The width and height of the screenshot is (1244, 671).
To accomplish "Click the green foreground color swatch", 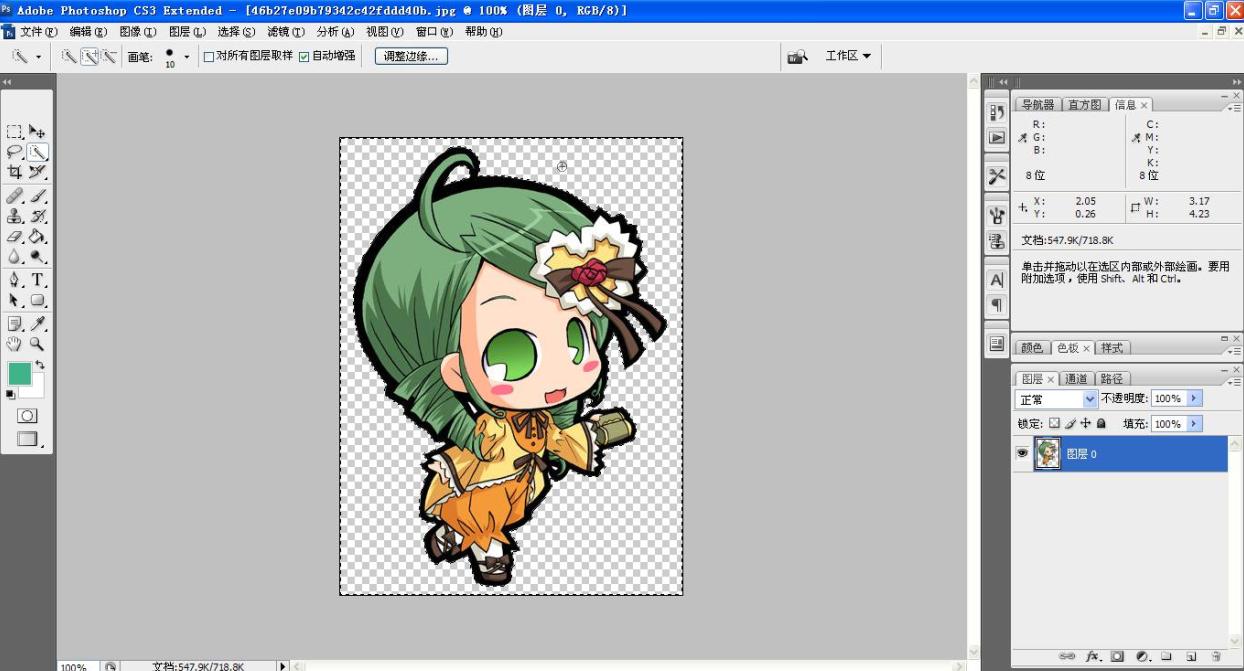I will click(20, 373).
